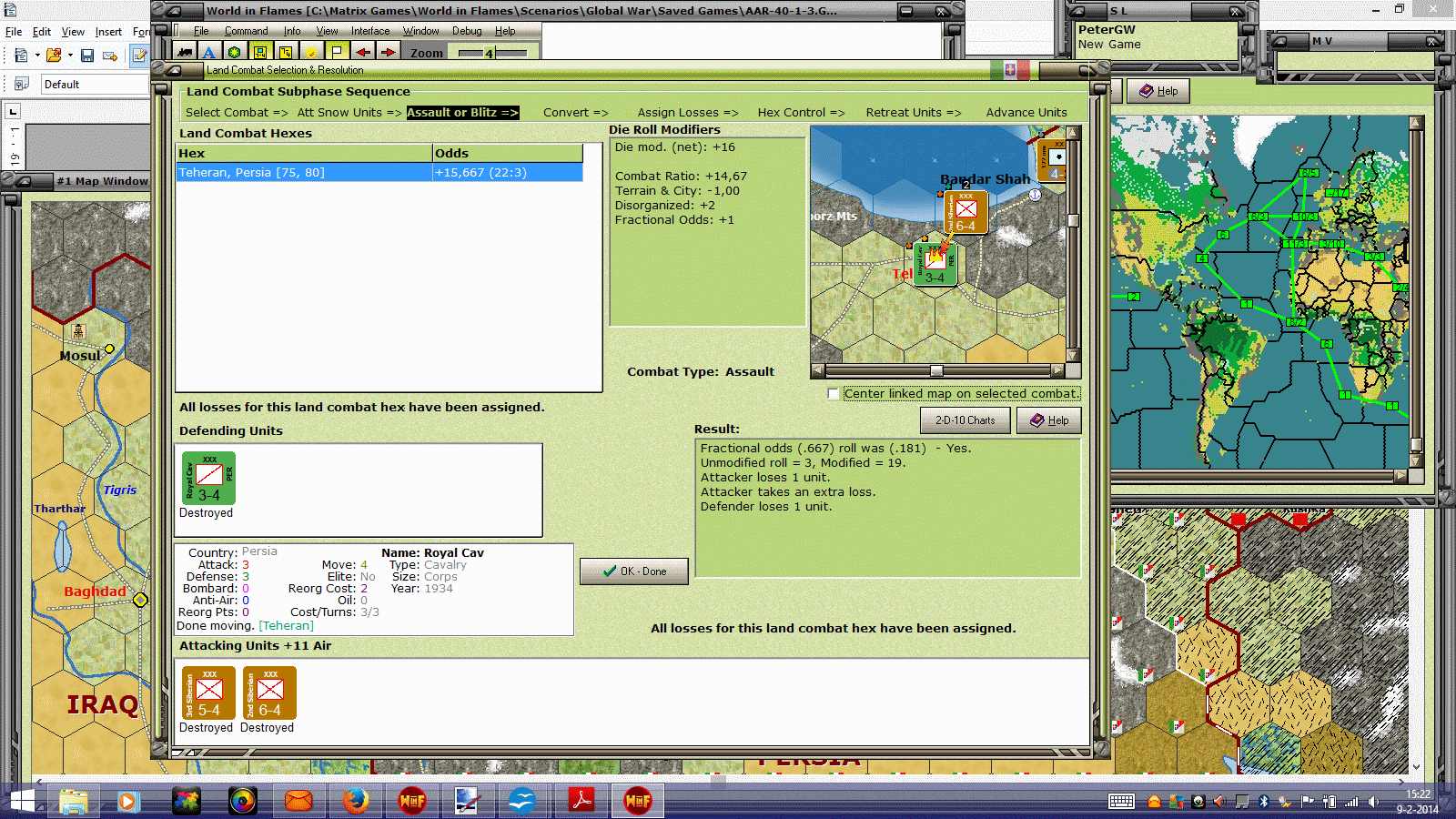Click Mosul city on the #1 Map Window
This screenshot has height=819, width=1456.
pyautogui.click(x=109, y=349)
